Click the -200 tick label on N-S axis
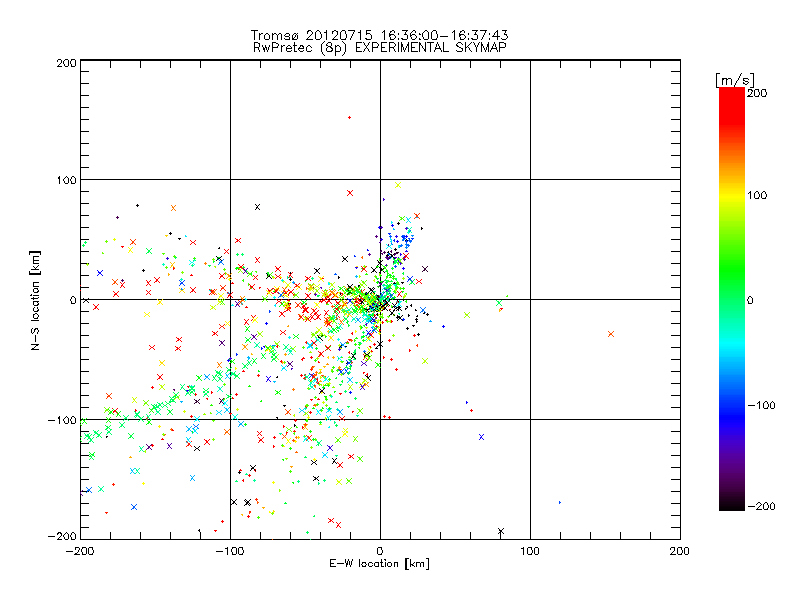The image size is (800, 600). pyautogui.click(x=62, y=536)
